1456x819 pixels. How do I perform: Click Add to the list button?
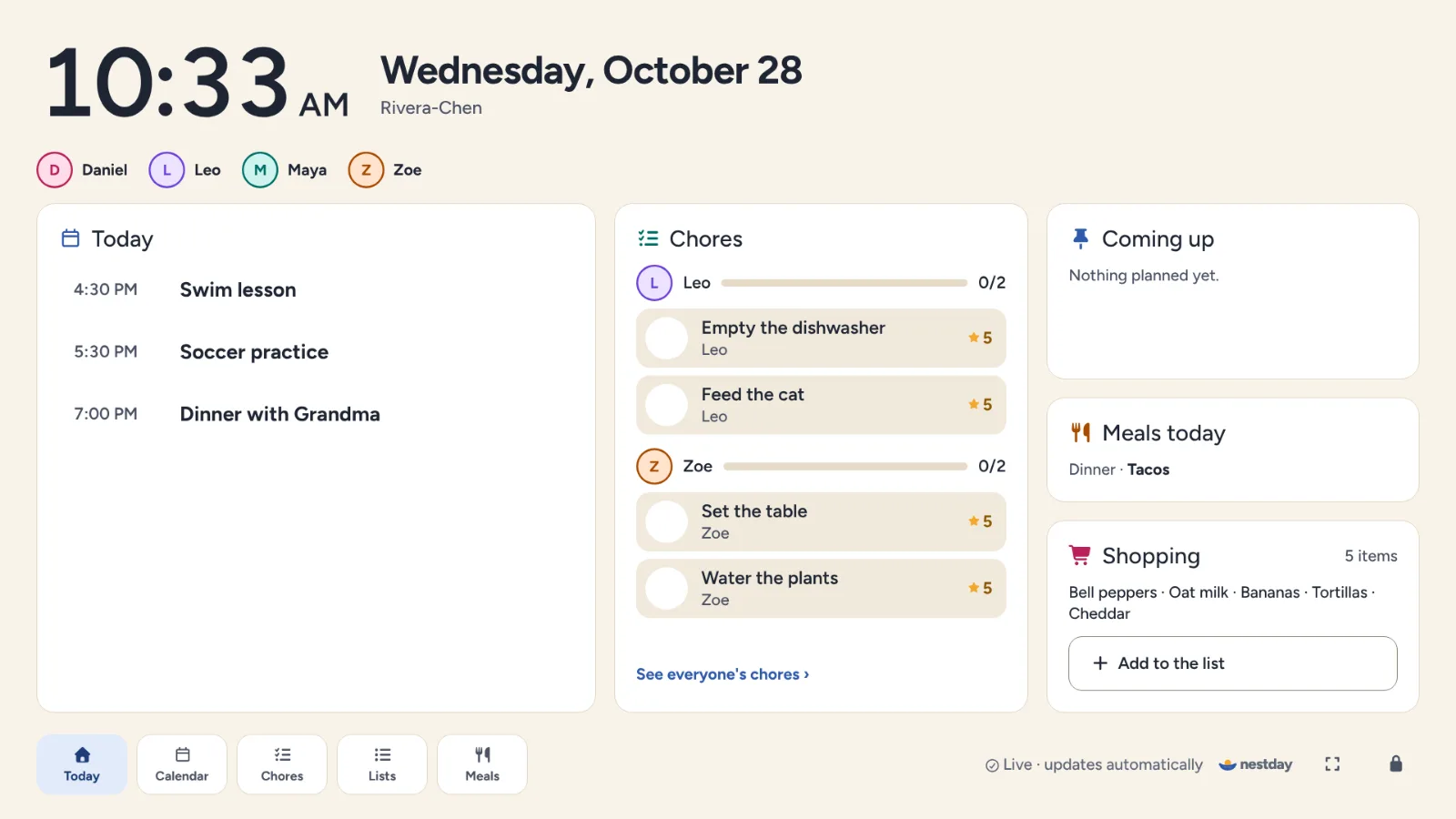click(x=1233, y=663)
